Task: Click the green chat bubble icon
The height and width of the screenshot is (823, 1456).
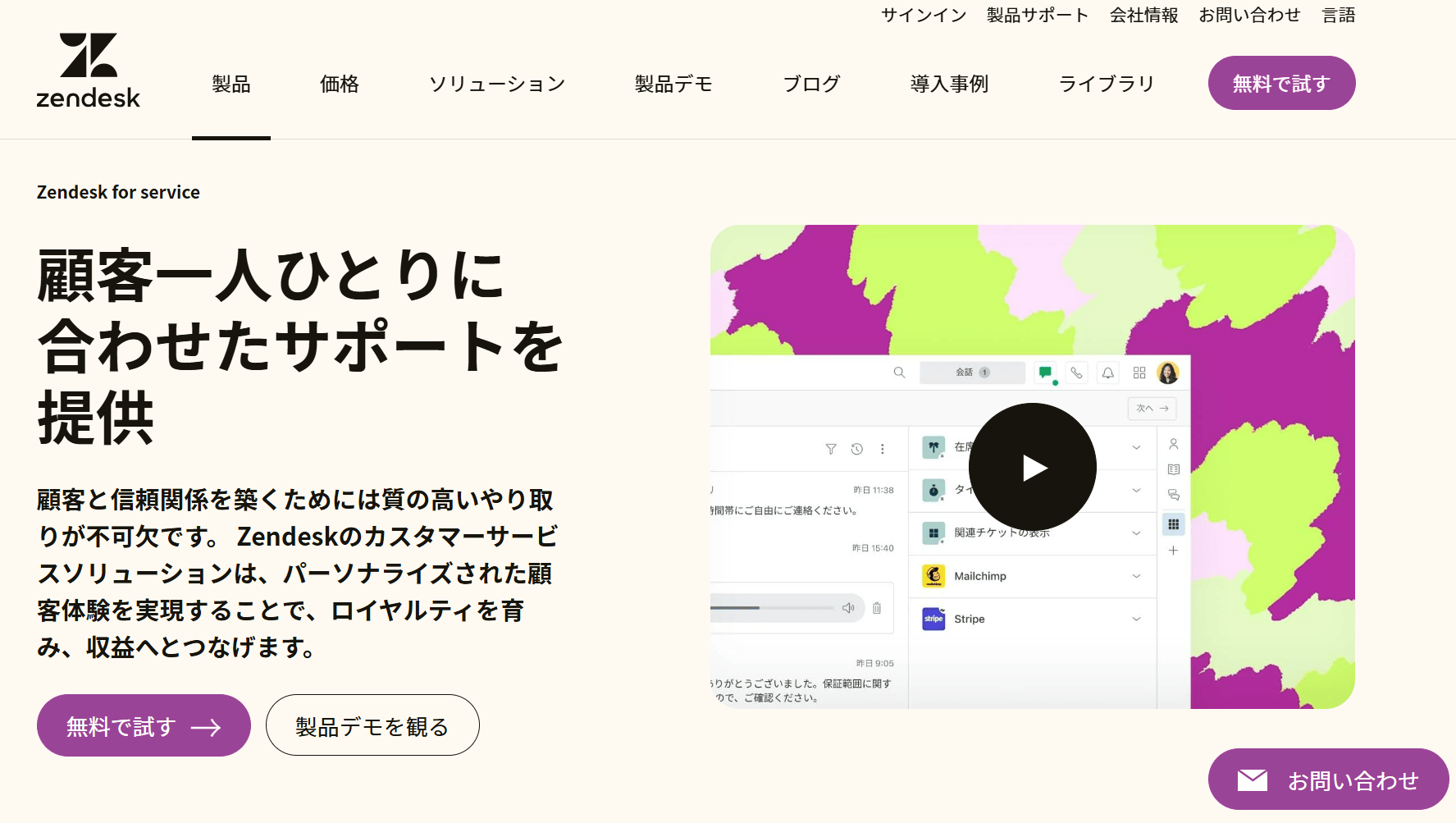Action: tap(1045, 373)
